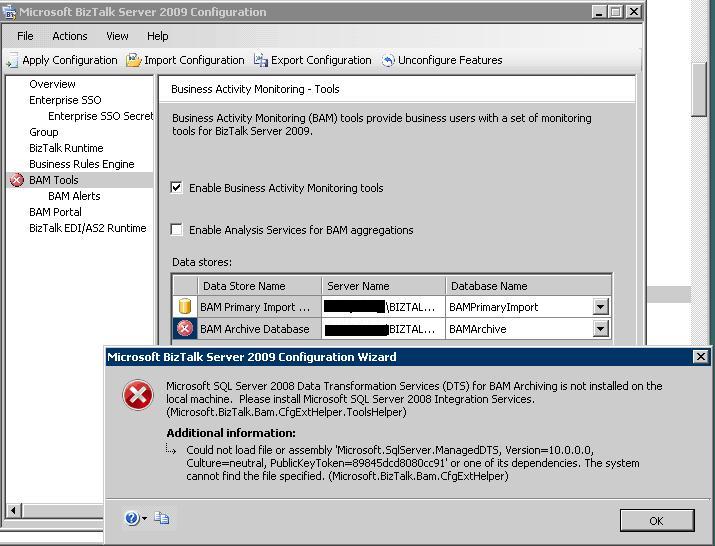Click the BAM Primary Import data store cell

pos(259,307)
